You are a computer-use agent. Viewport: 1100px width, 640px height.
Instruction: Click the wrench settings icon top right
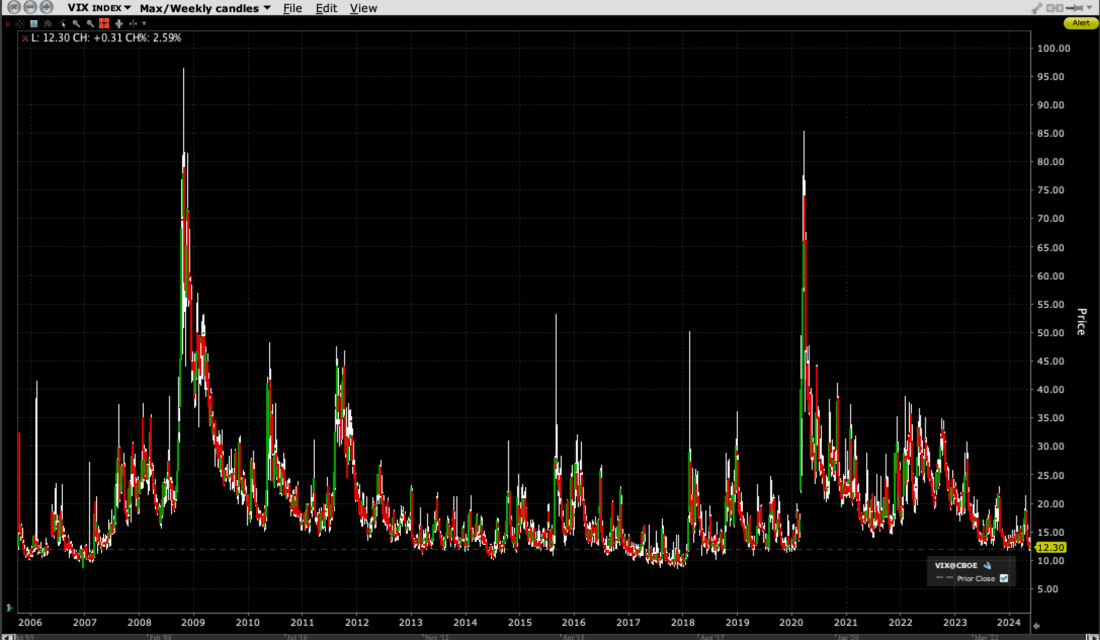click(x=1037, y=8)
